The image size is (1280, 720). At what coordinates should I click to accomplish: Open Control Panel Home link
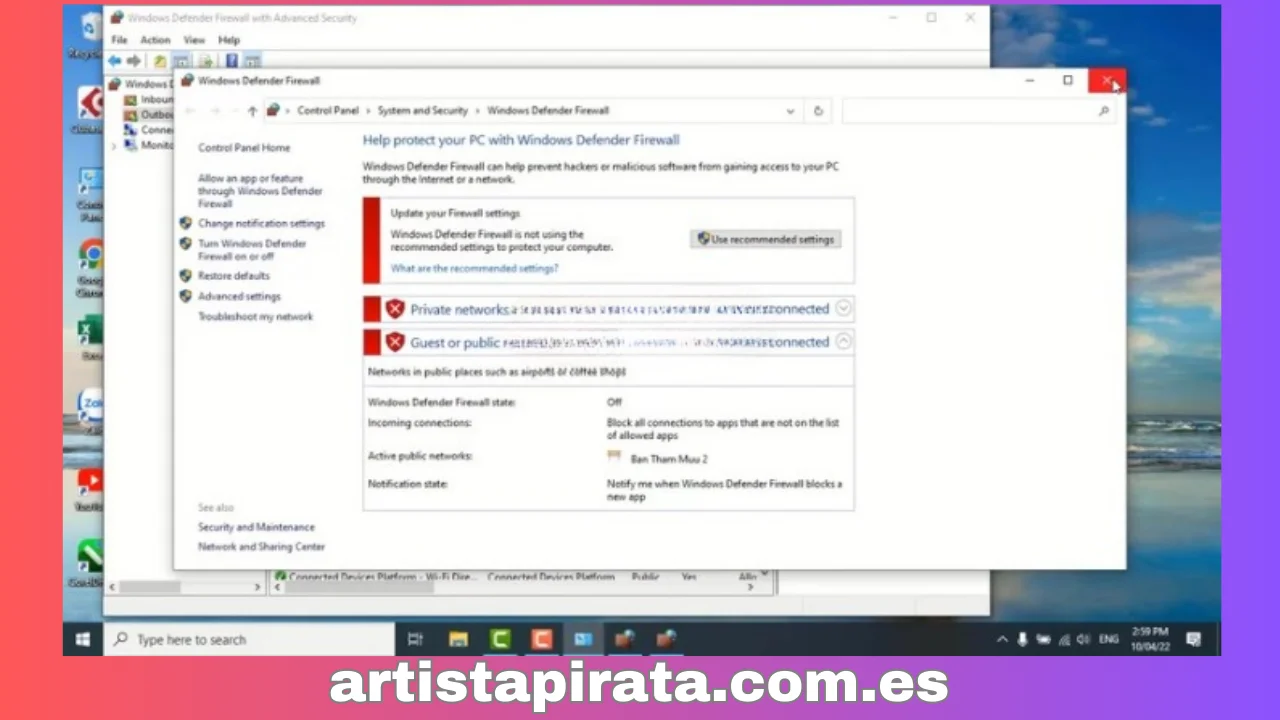pyautogui.click(x=244, y=148)
